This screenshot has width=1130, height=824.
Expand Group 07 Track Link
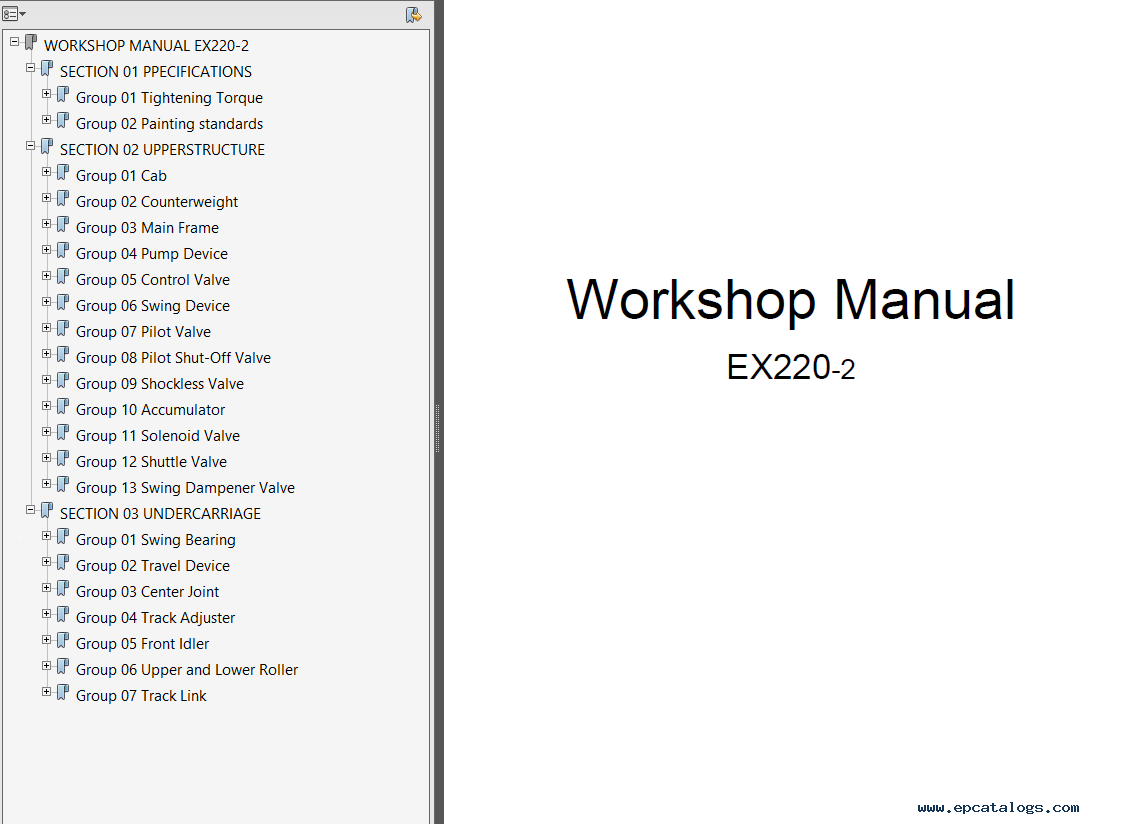(46, 691)
